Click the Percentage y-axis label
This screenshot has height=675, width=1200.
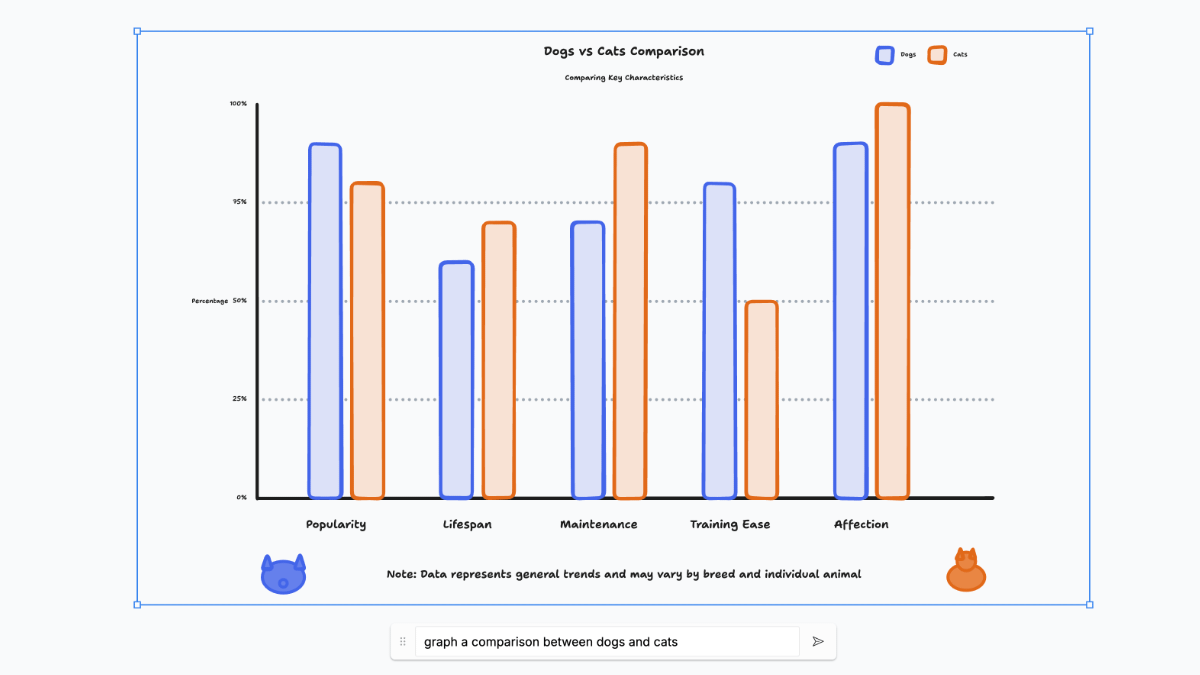click(210, 301)
